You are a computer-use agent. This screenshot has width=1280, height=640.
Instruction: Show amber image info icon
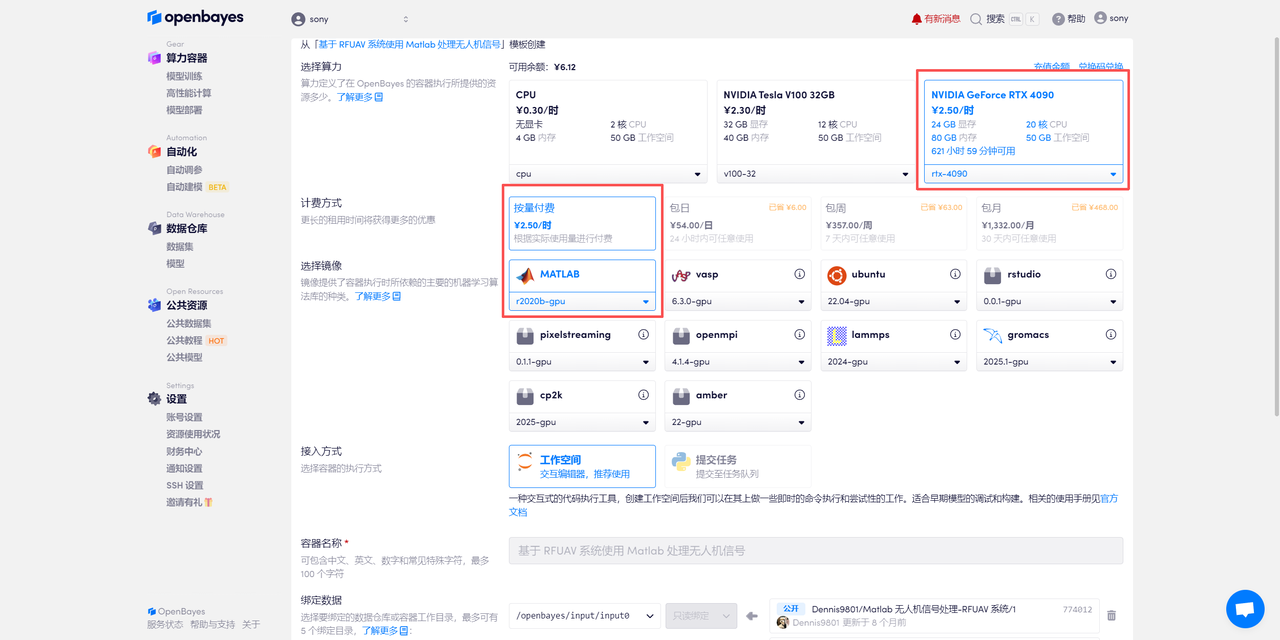coord(799,395)
